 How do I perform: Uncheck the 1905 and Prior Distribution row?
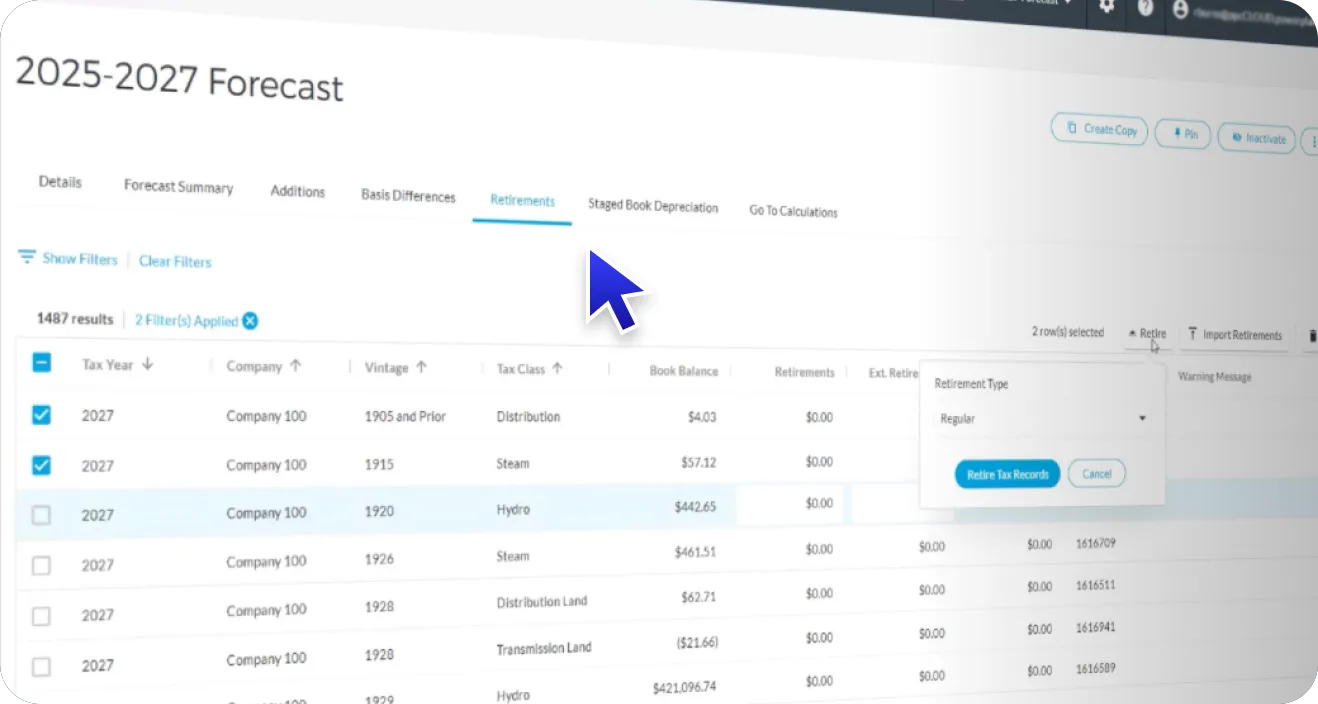[x=41, y=415]
